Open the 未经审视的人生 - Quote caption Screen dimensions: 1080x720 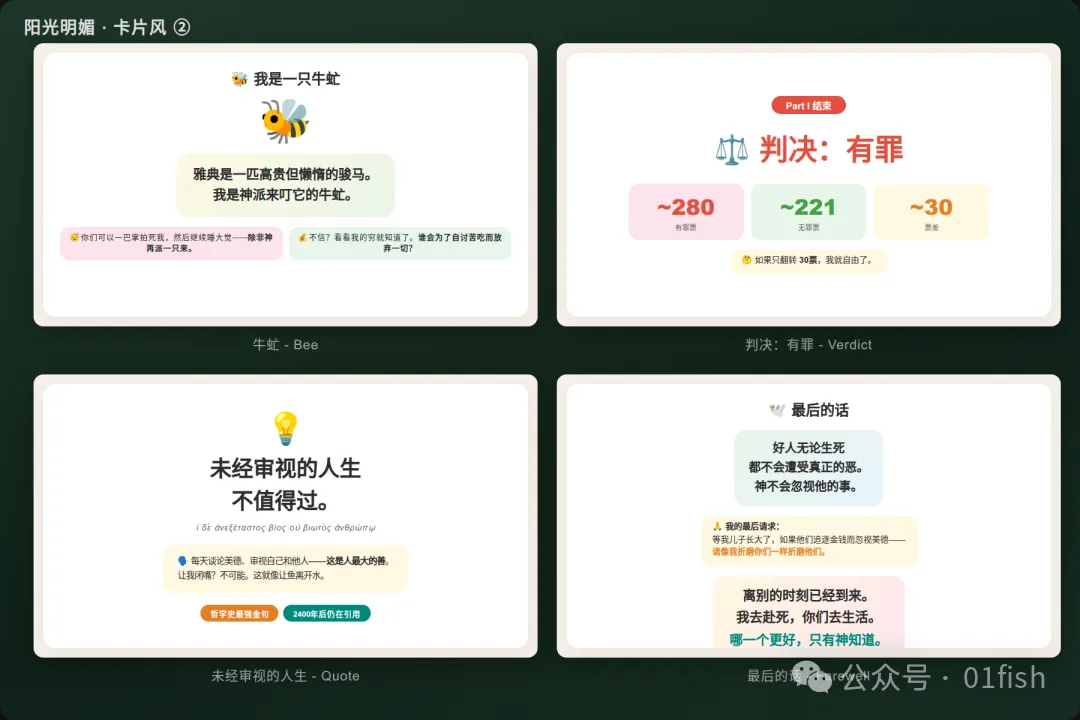[285, 676]
